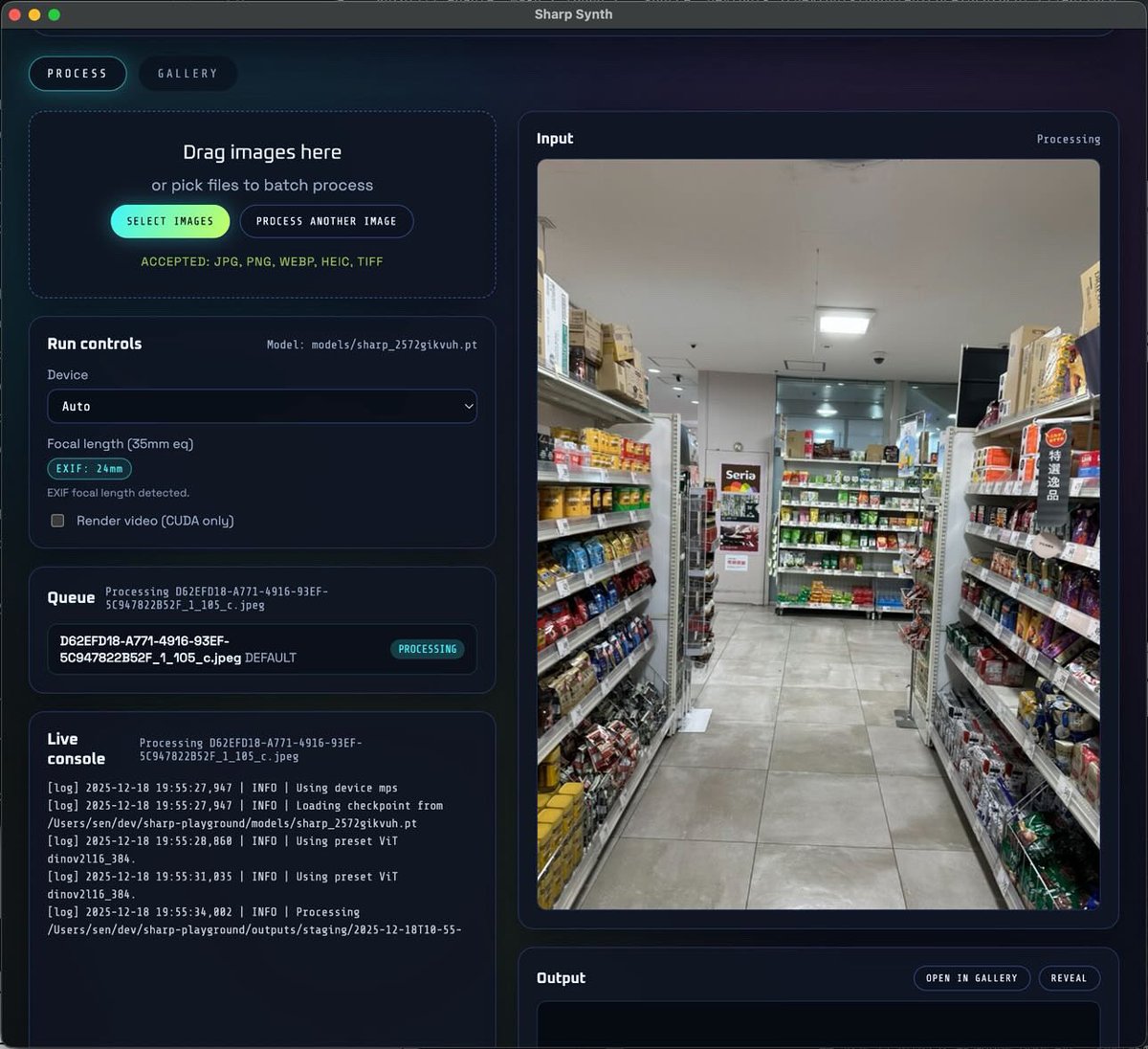Click the 'Loading checkpoint from' log line
Screen dimensions: 1148x1049
[245, 815]
